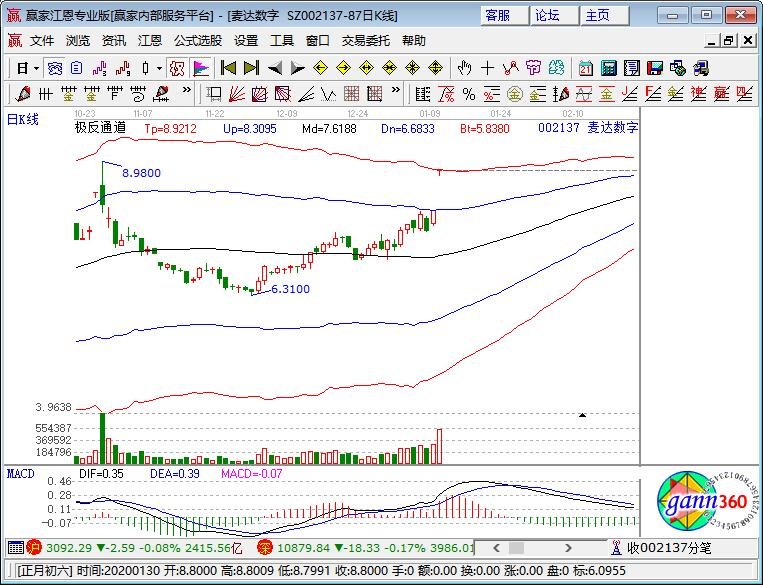Select the red zigzag line tool
This screenshot has height=585, width=763.
click(x=510, y=68)
